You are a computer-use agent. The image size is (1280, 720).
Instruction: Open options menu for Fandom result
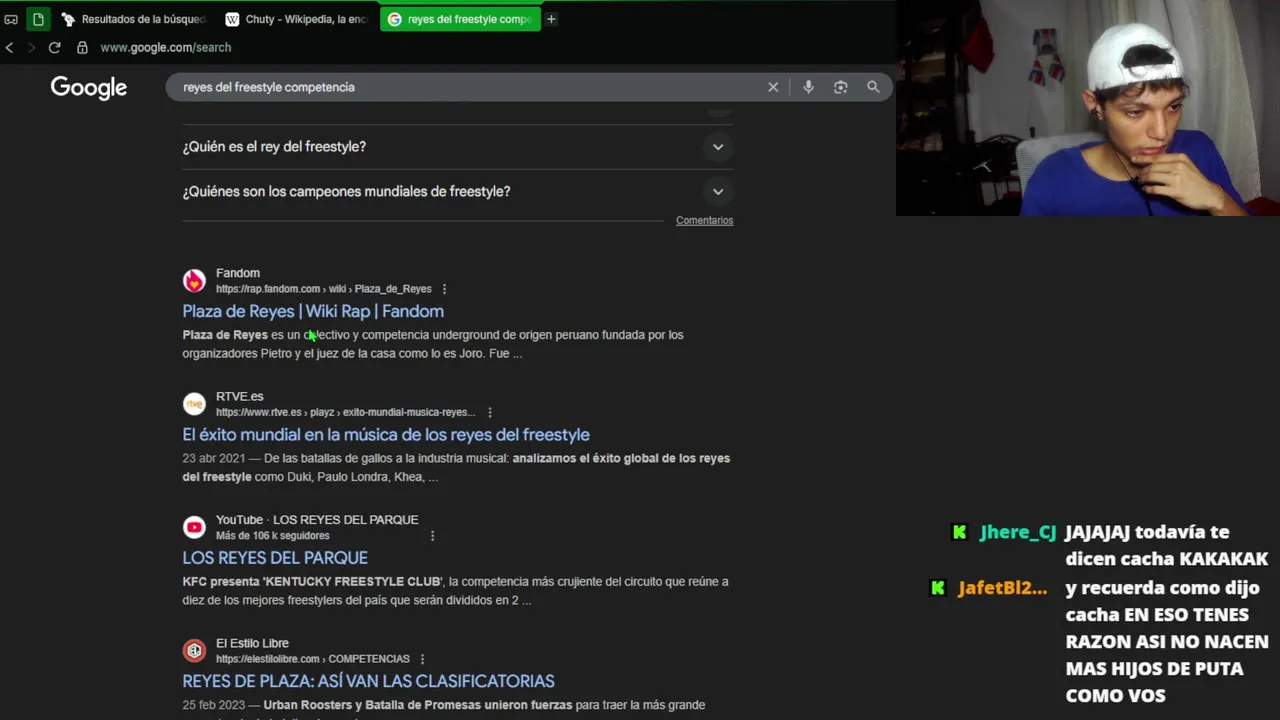444,289
